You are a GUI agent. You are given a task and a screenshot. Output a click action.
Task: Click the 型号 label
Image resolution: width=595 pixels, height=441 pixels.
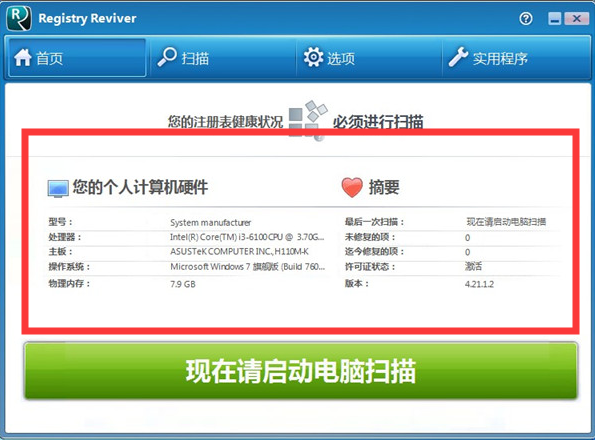tap(60, 222)
